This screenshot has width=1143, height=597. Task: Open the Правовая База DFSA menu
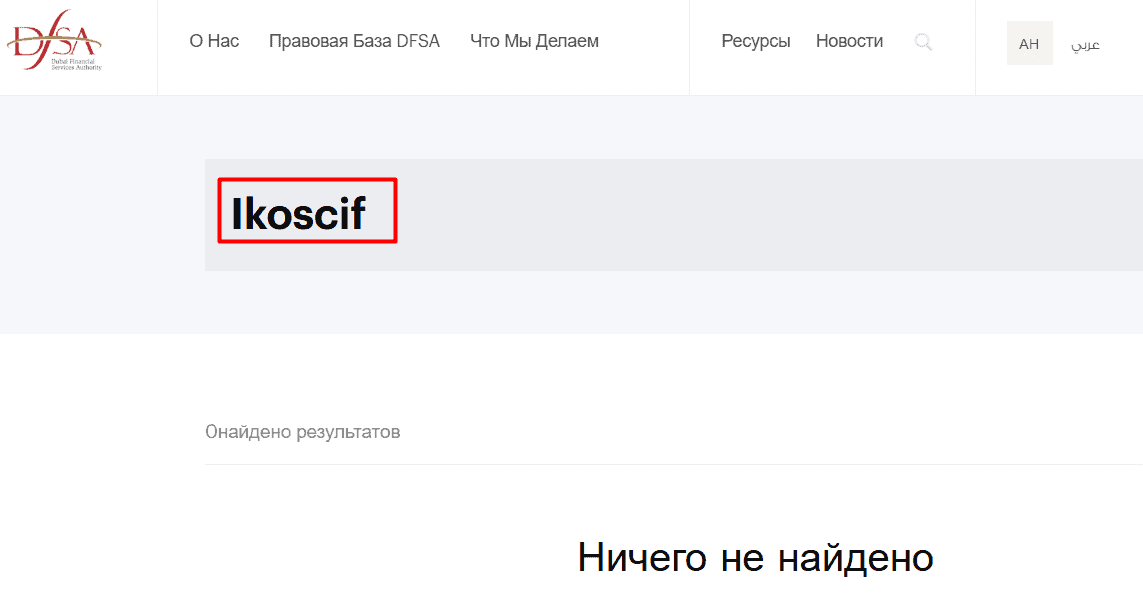pos(355,41)
